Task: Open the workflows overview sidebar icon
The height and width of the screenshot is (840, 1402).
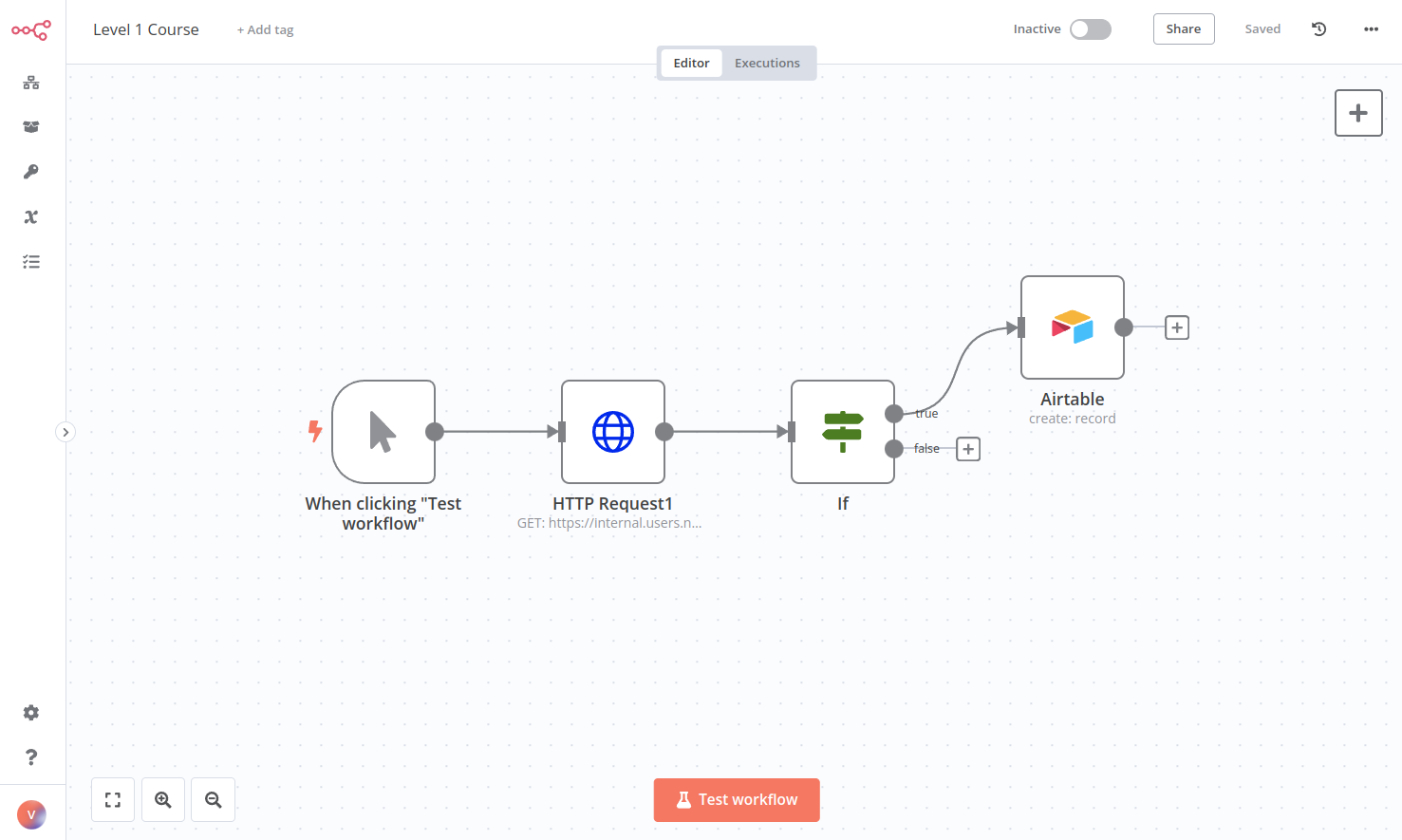Action: point(30,83)
